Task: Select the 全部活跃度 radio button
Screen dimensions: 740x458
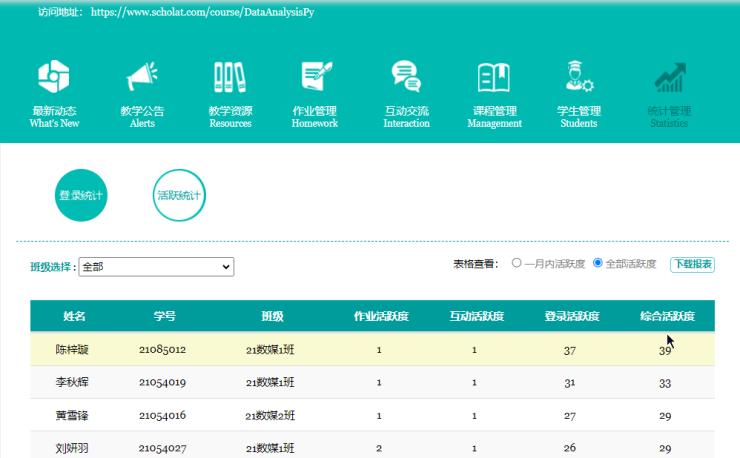Action: pos(598,264)
